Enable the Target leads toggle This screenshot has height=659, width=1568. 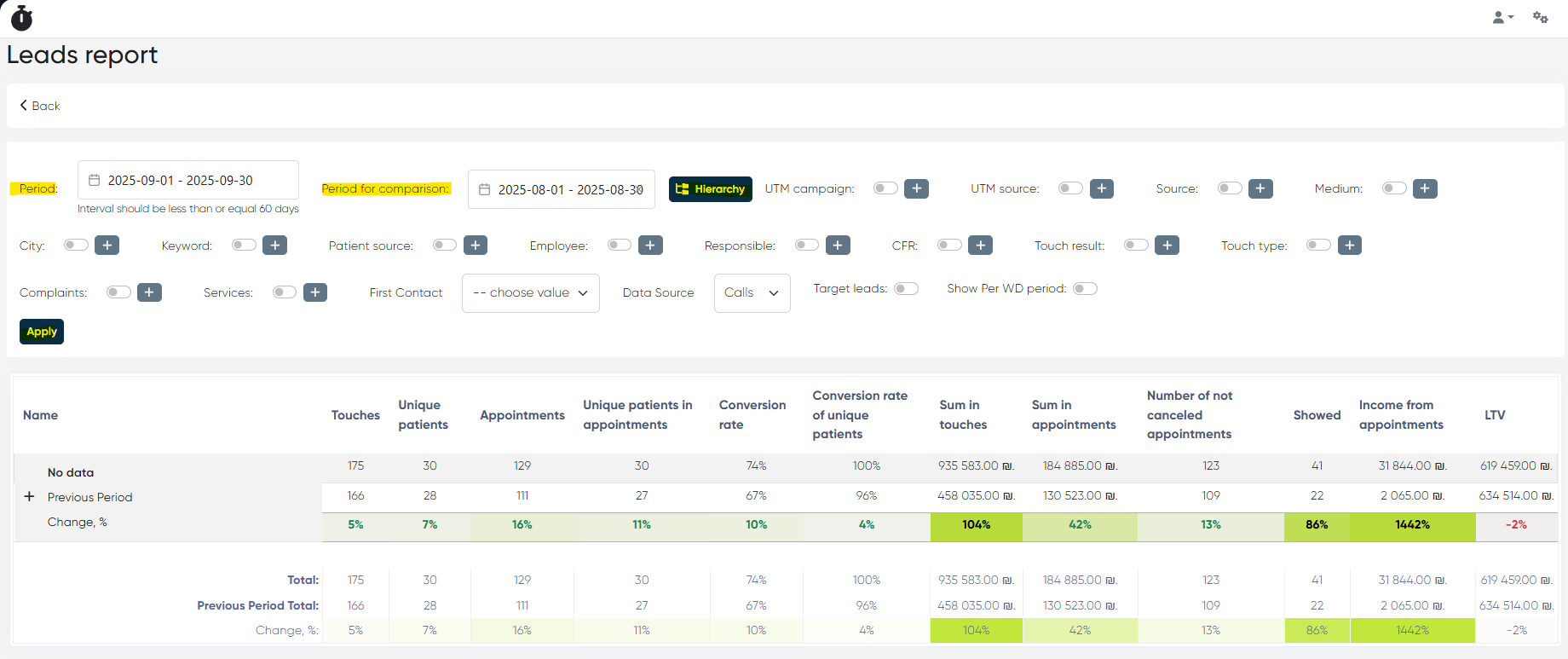pos(906,289)
